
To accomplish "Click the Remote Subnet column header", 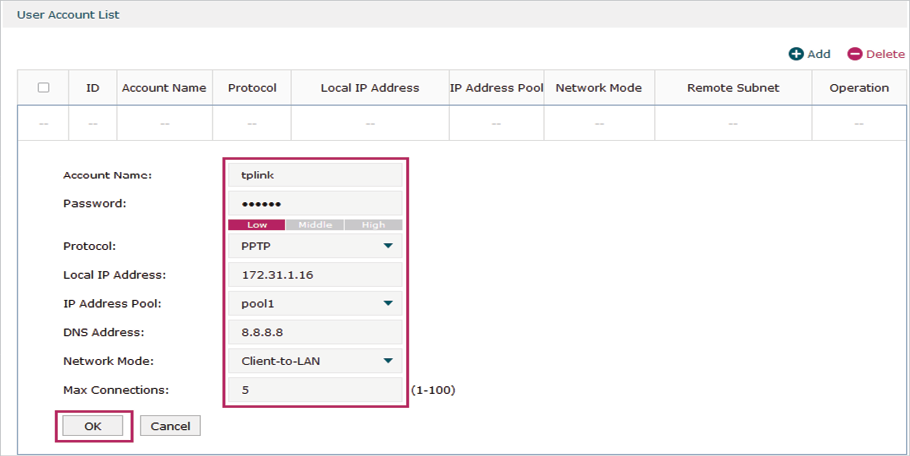I will tap(733, 88).
